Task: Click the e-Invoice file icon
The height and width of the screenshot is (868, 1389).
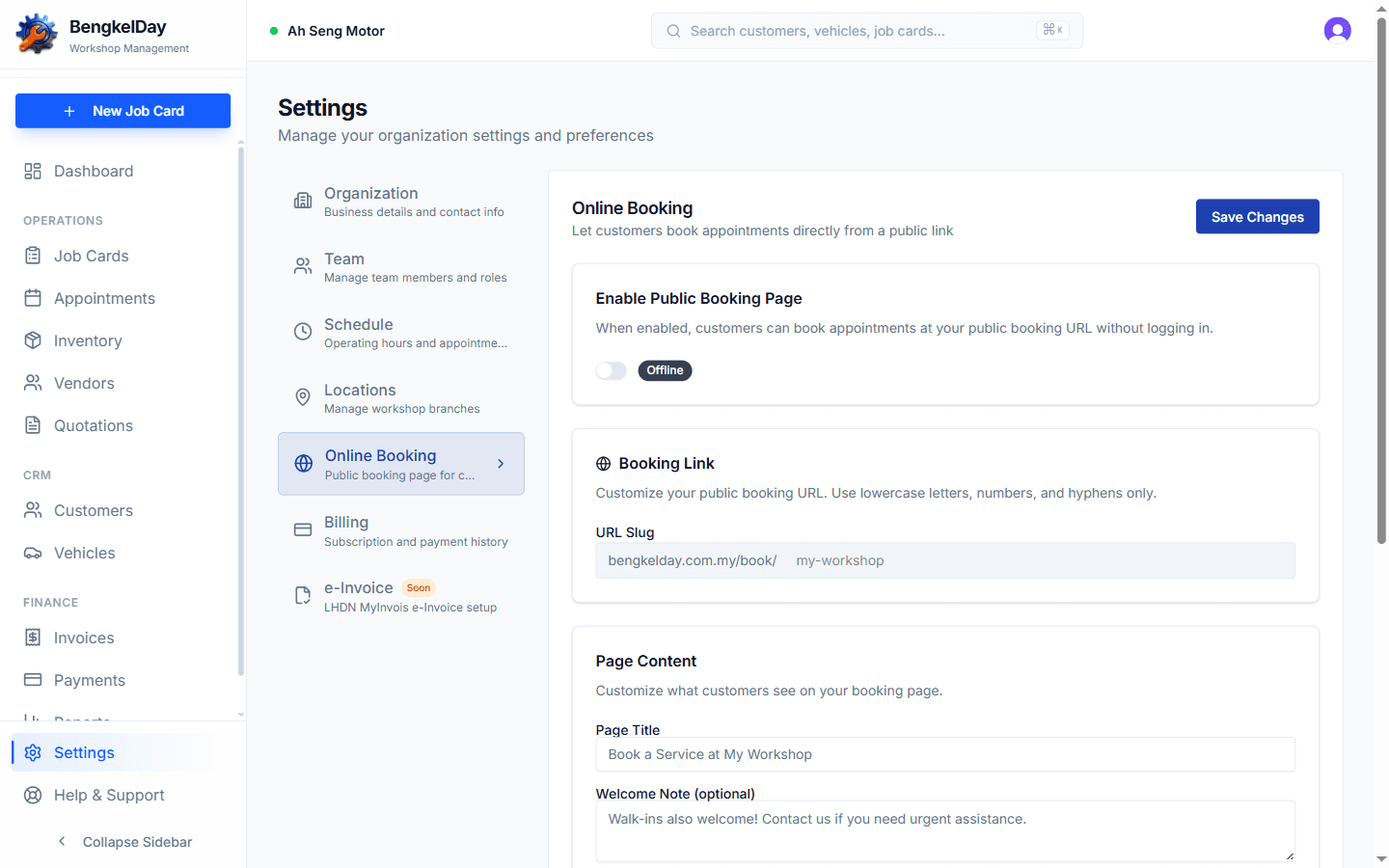Action: click(x=303, y=596)
